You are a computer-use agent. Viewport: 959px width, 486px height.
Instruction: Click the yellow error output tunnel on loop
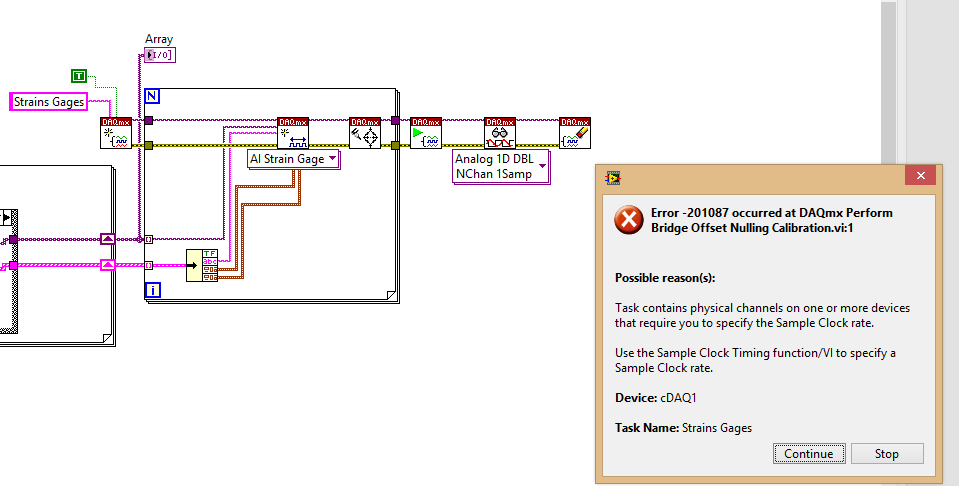pos(396,145)
